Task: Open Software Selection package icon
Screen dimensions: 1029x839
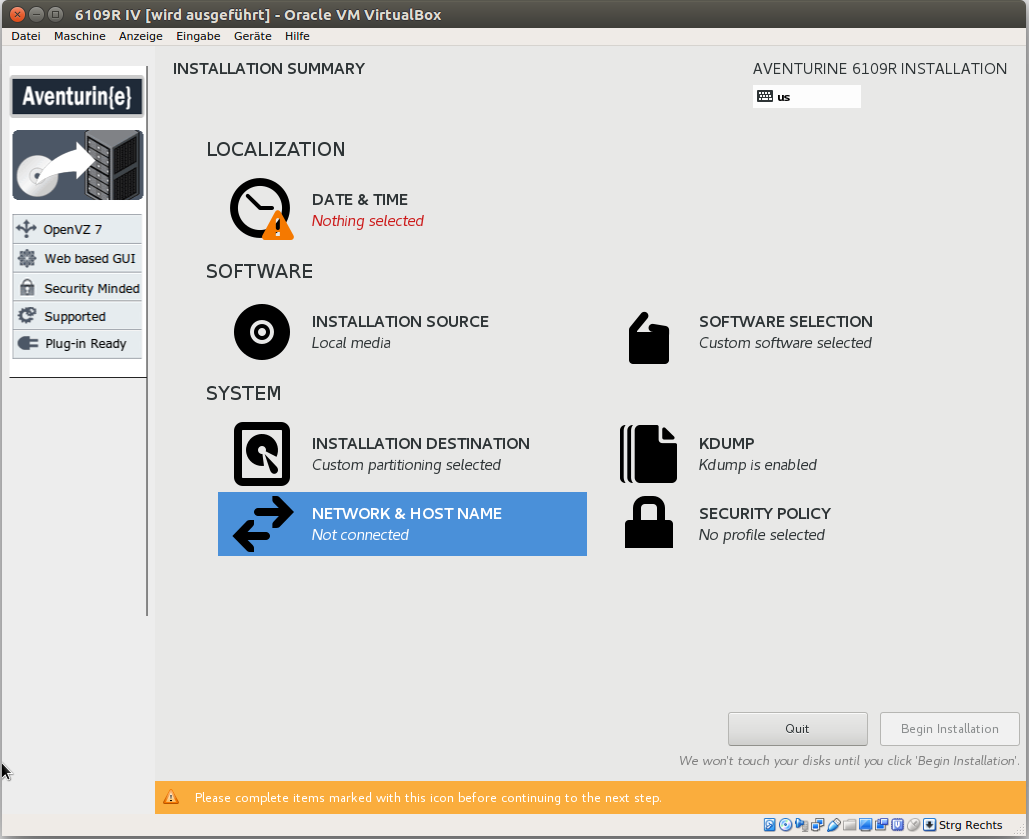Action: [x=649, y=337]
